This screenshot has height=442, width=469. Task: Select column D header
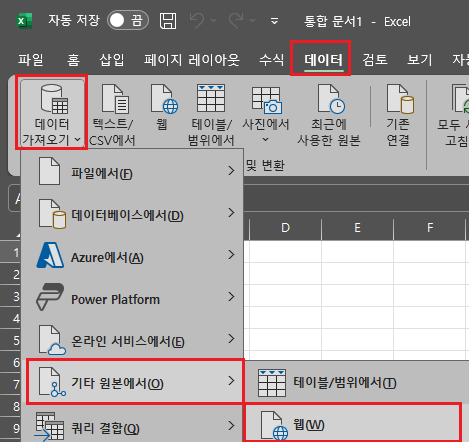(x=286, y=228)
